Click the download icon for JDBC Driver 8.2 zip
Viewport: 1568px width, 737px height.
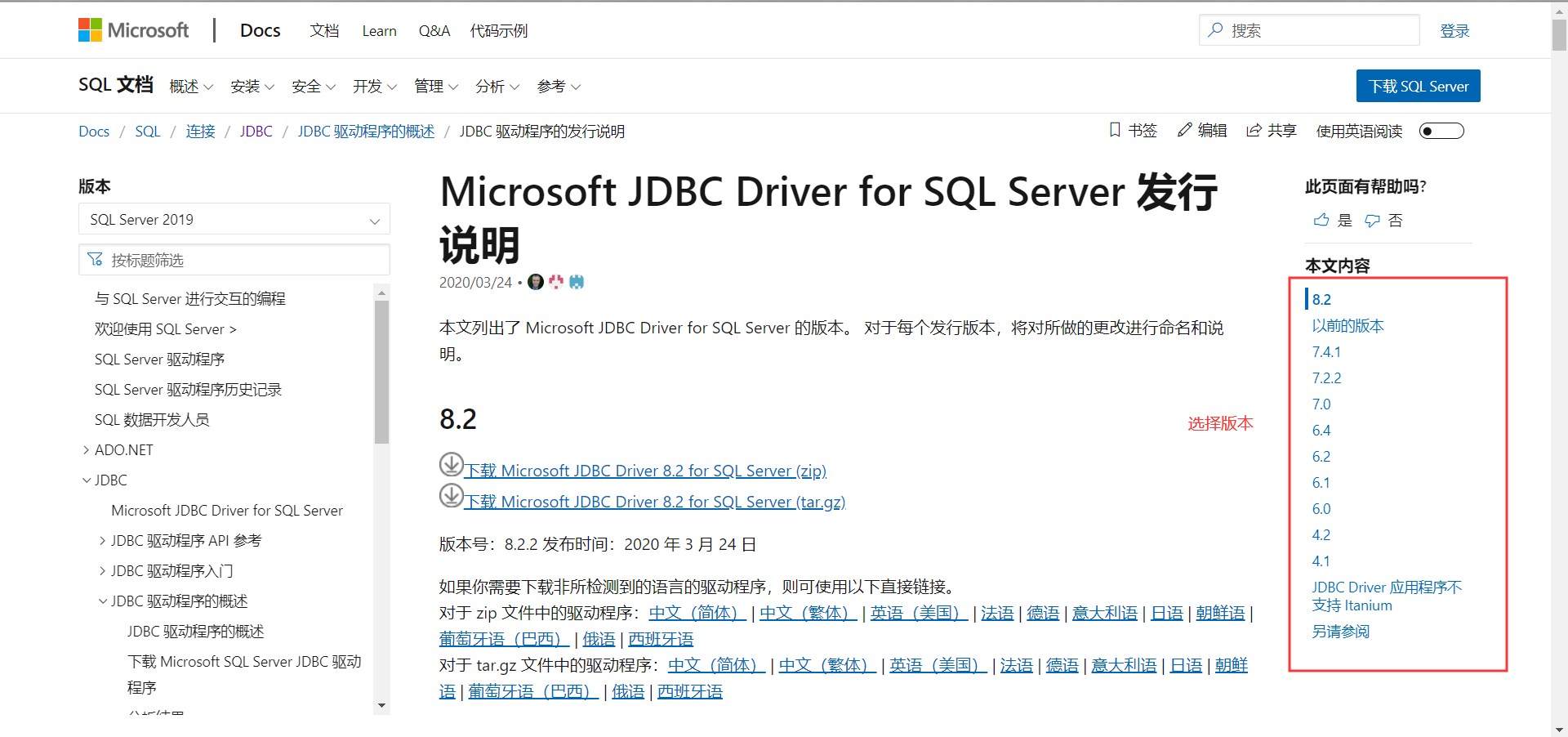450,465
